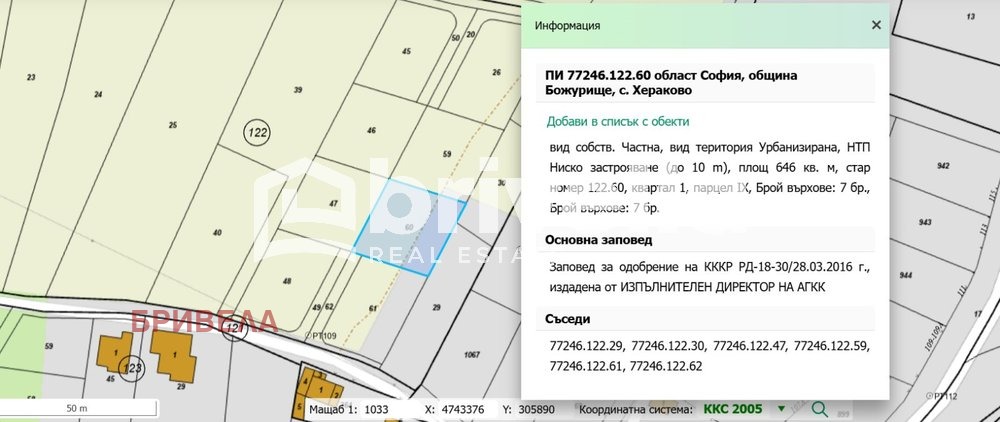
Task: Select parcel 942 right of the popup
Action: tap(943, 166)
